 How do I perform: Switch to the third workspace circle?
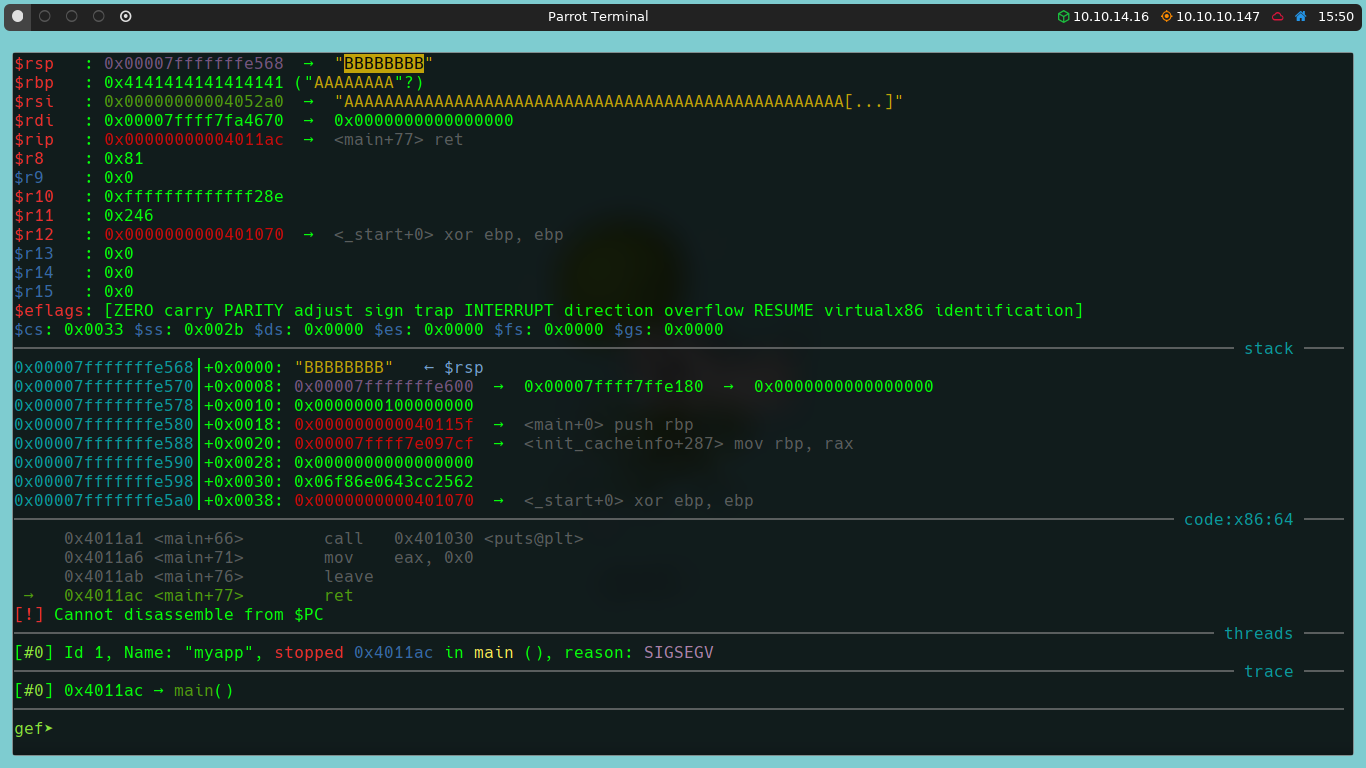click(72, 16)
